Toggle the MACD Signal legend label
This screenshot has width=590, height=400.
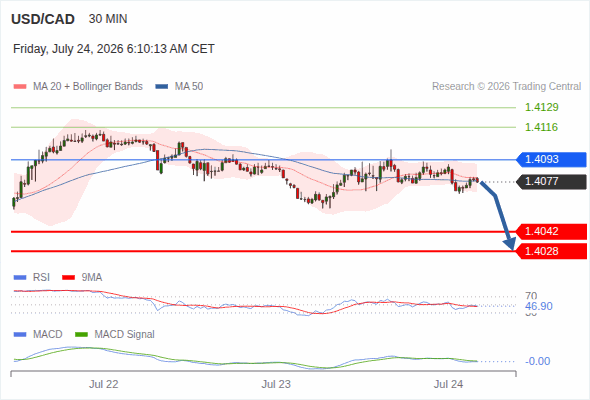(x=124, y=335)
